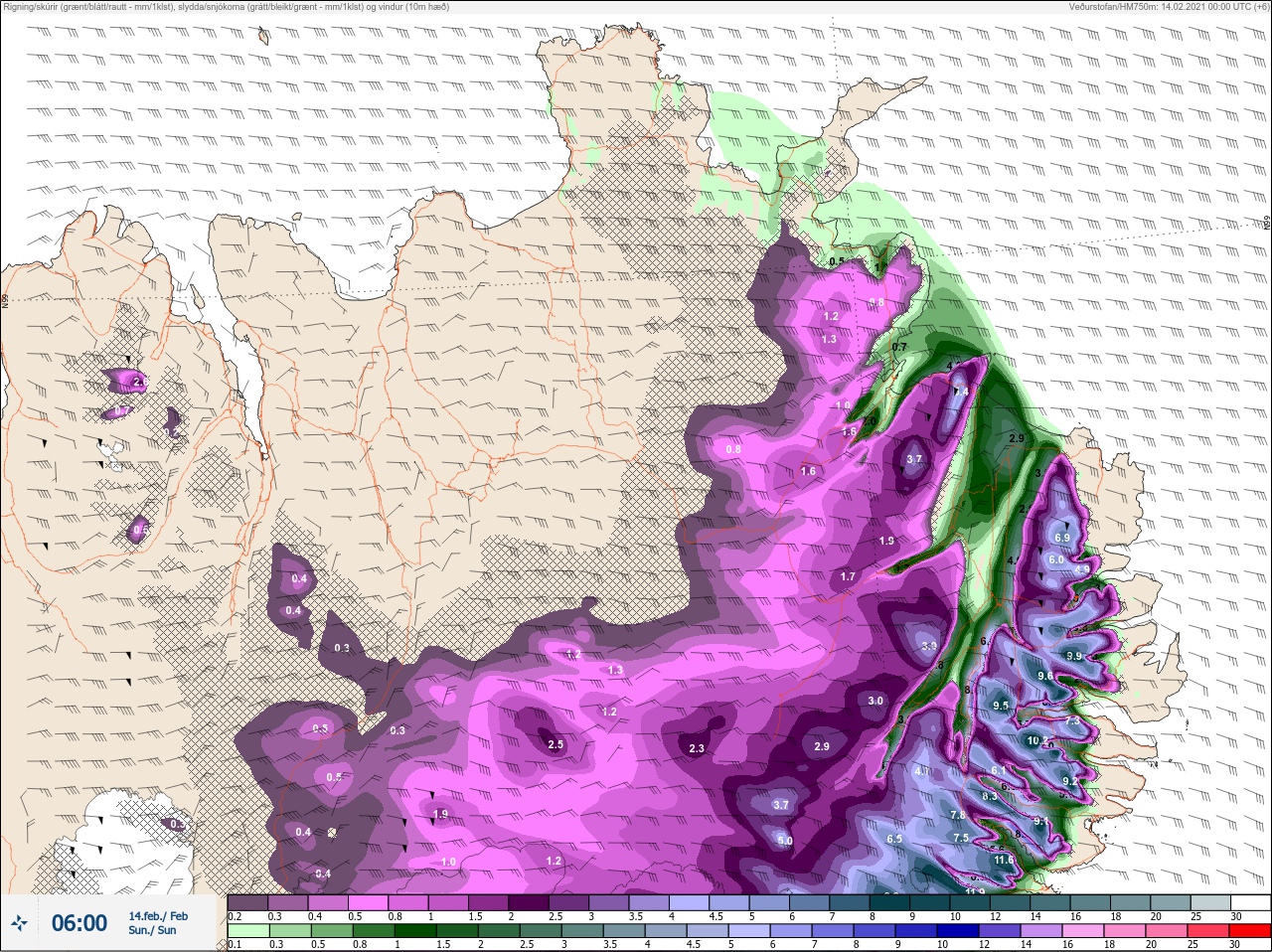Pick the dark purple top-row swatch labelled 0.2

tap(247, 902)
